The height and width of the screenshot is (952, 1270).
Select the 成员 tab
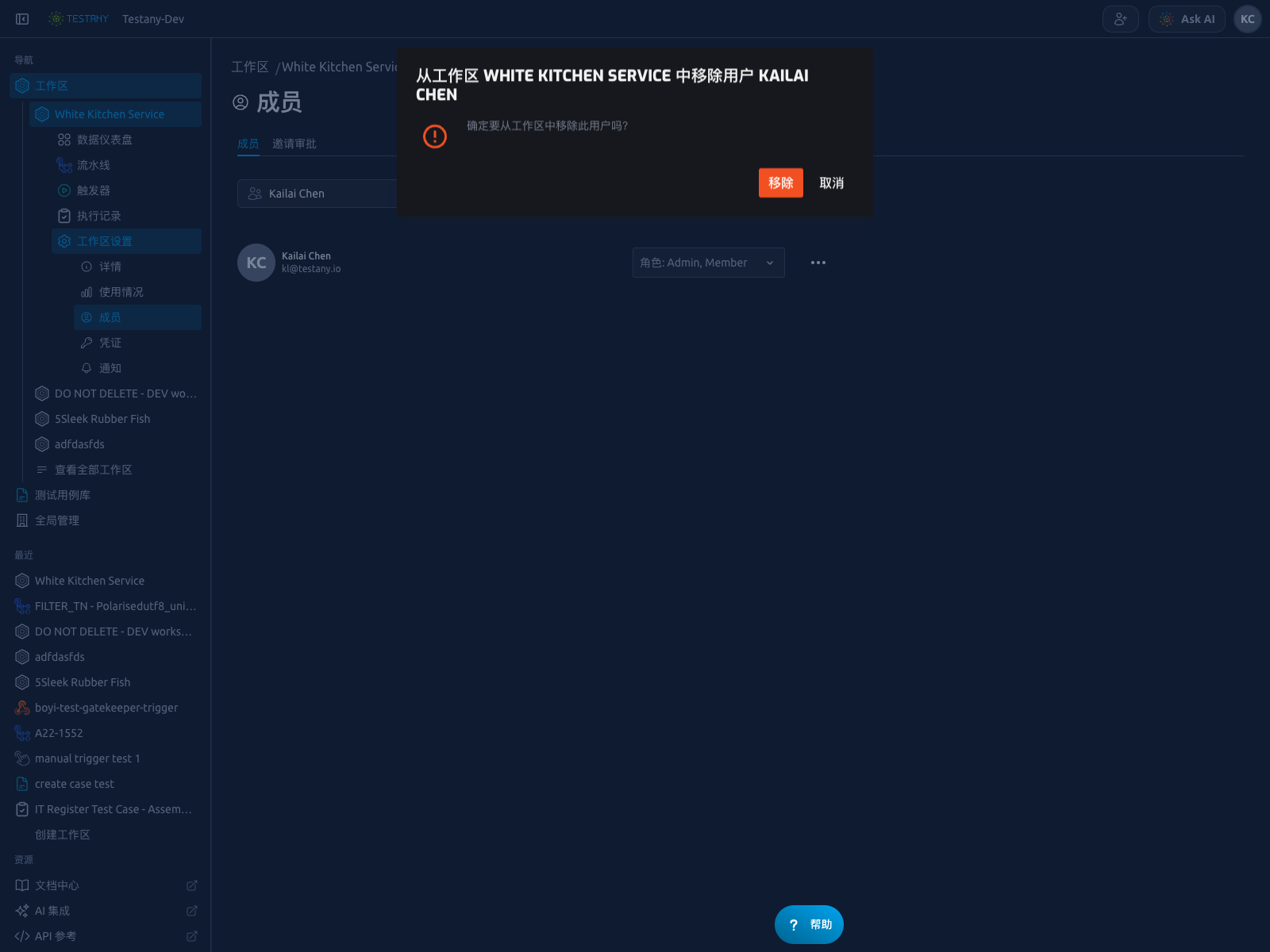pyautogui.click(x=248, y=144)
